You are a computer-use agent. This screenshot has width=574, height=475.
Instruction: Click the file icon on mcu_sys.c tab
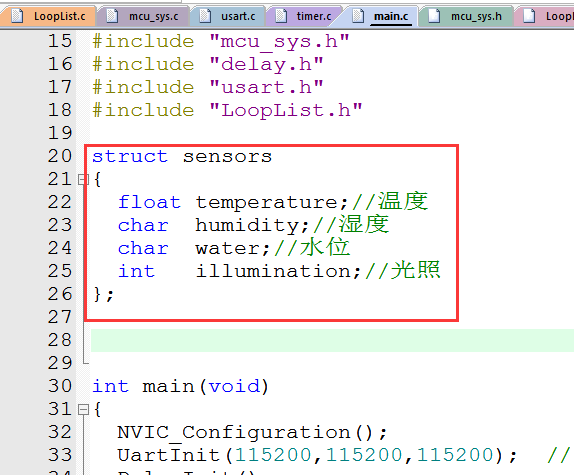[112, 16]
